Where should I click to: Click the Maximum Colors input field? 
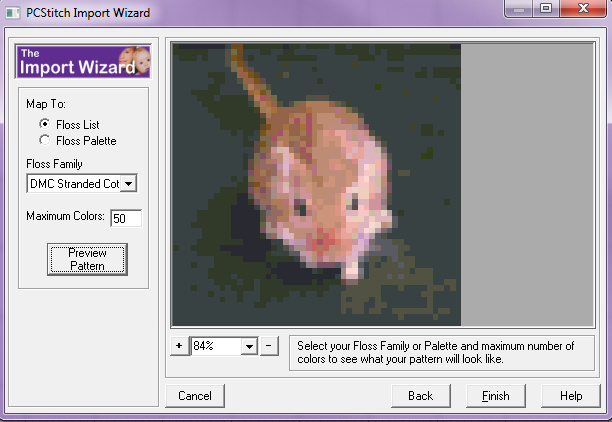click(x=126, y=218)
